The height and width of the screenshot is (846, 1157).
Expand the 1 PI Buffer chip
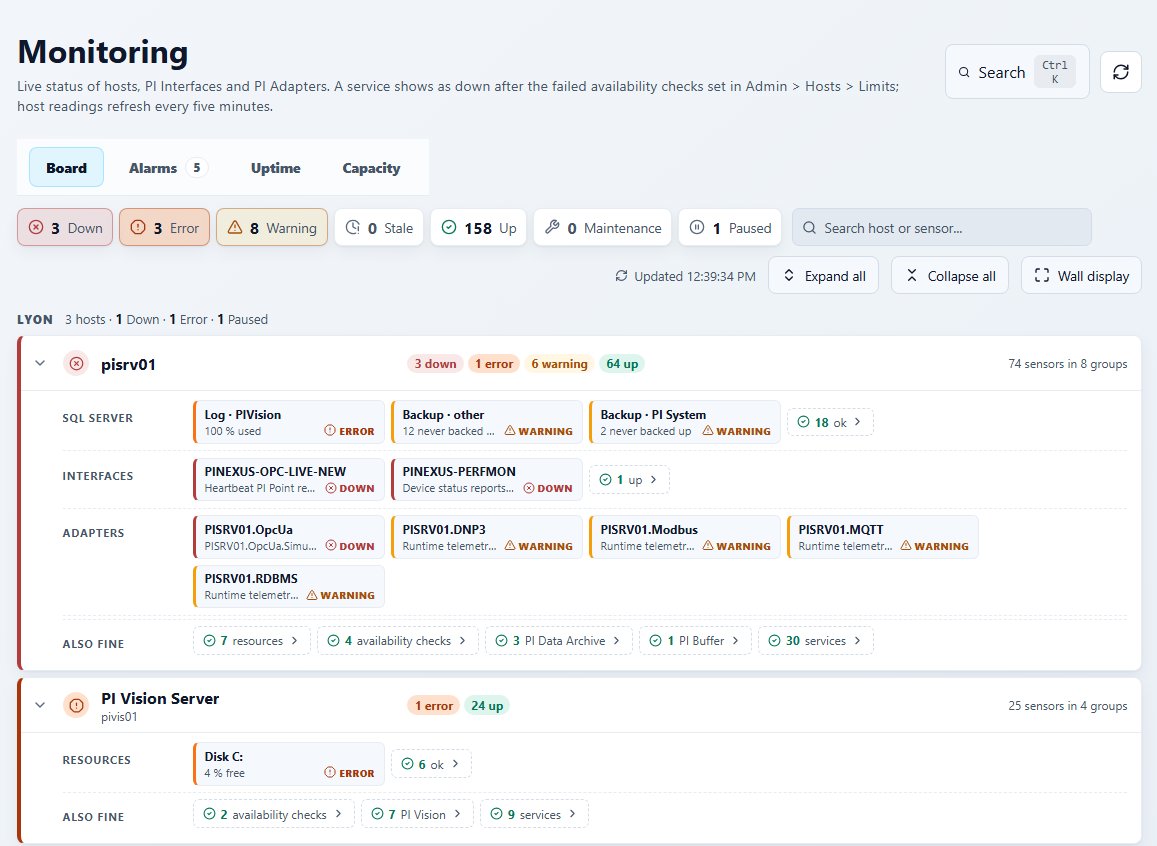coord(695,640)
